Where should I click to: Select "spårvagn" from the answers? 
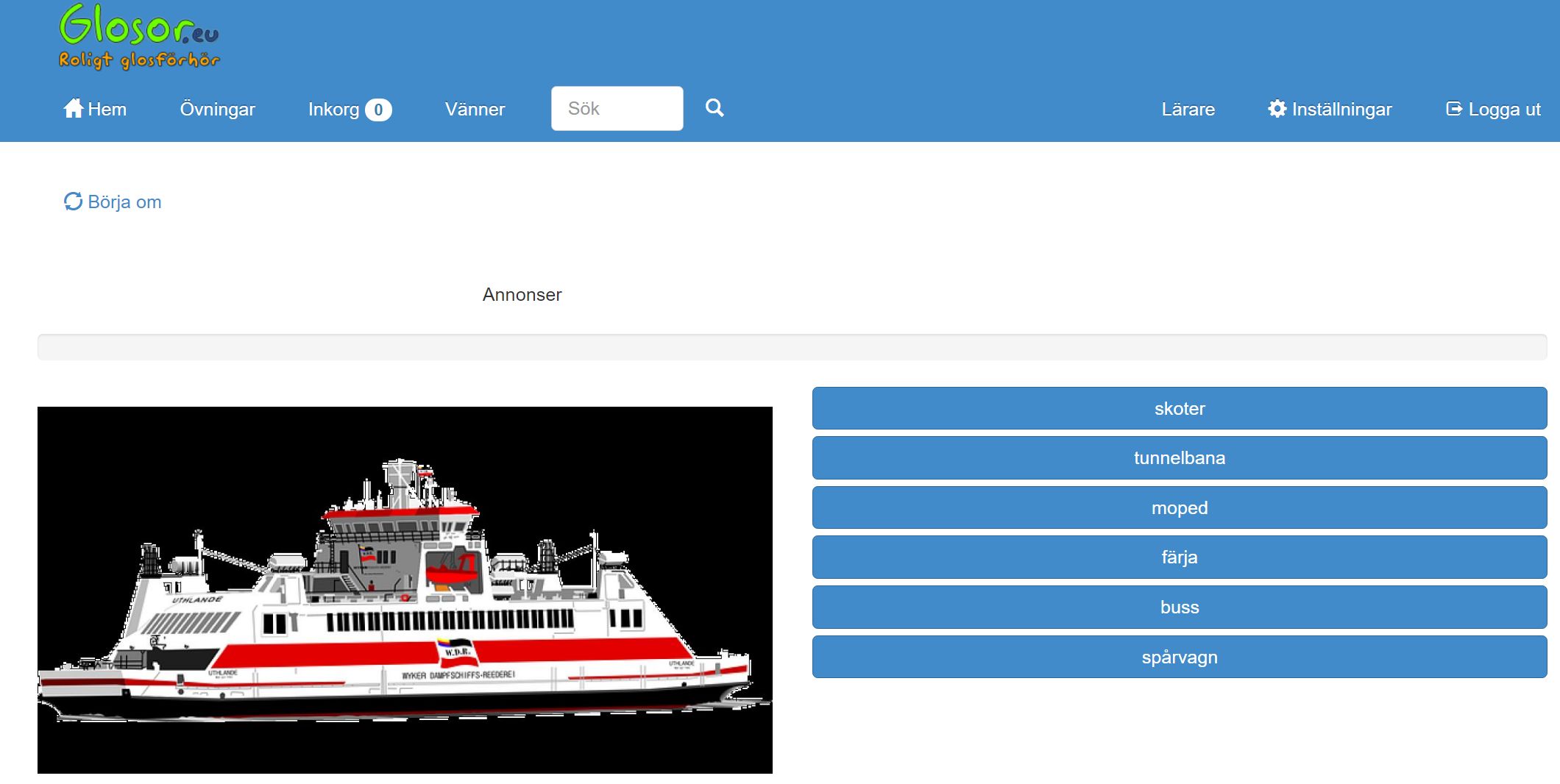[x=1179, y=657]
